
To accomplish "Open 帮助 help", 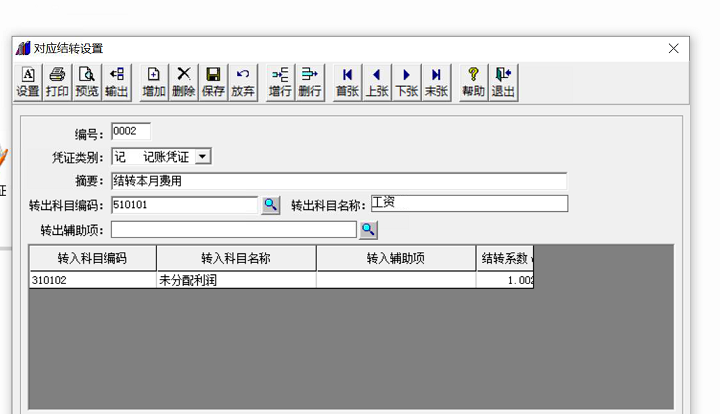I will coord(473,82).
